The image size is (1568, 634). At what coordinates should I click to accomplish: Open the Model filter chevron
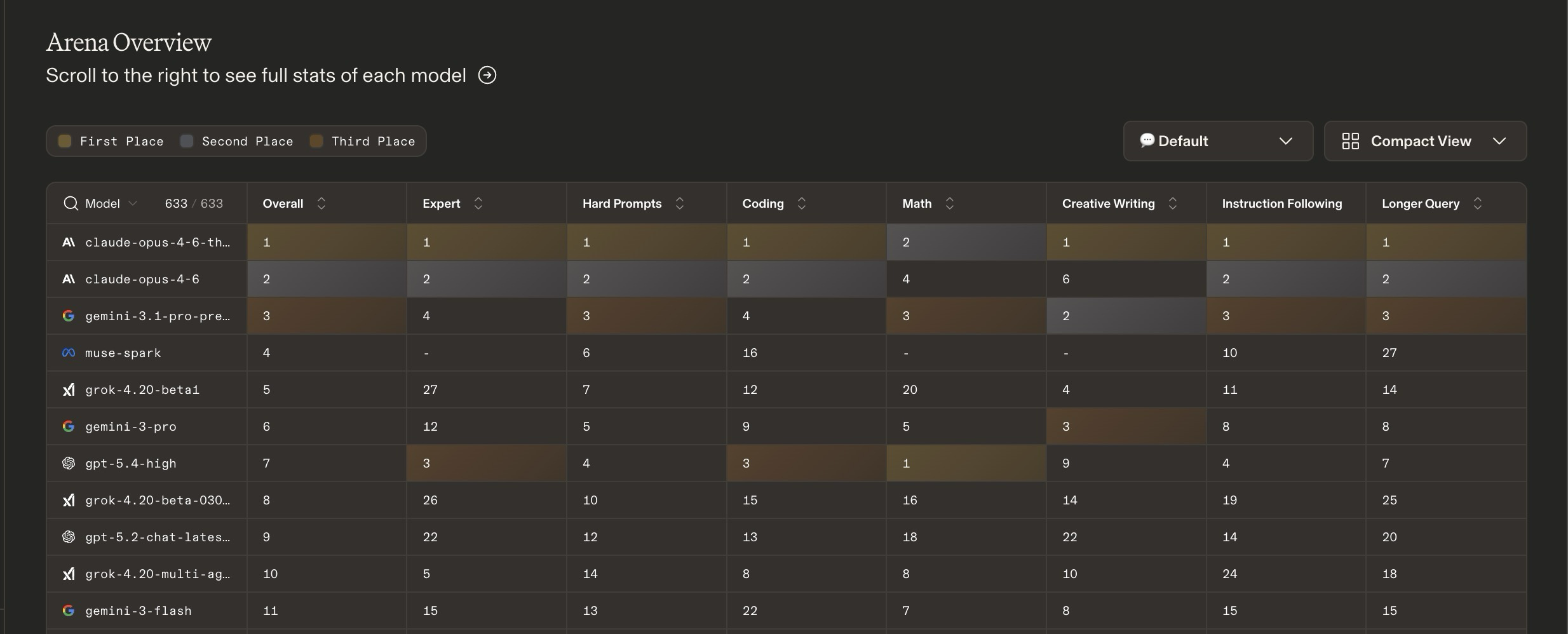coord(133,203)
